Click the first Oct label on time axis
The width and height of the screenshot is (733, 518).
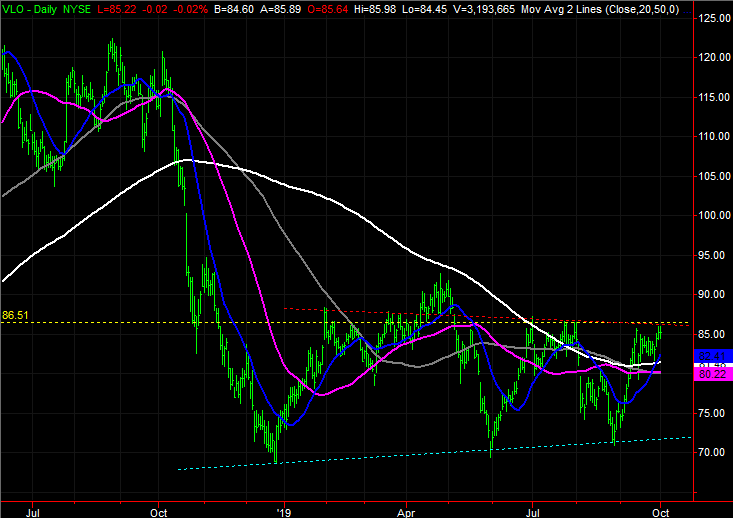tap(158, 513)
